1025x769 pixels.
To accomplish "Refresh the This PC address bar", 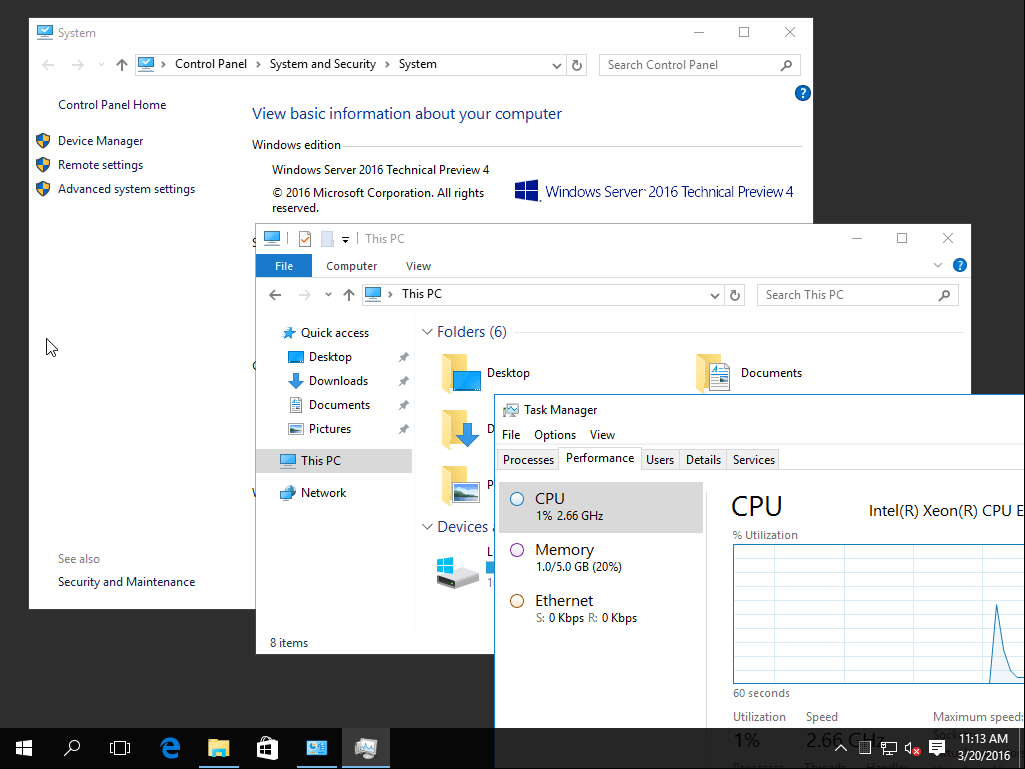I will (x=736, y=295).
